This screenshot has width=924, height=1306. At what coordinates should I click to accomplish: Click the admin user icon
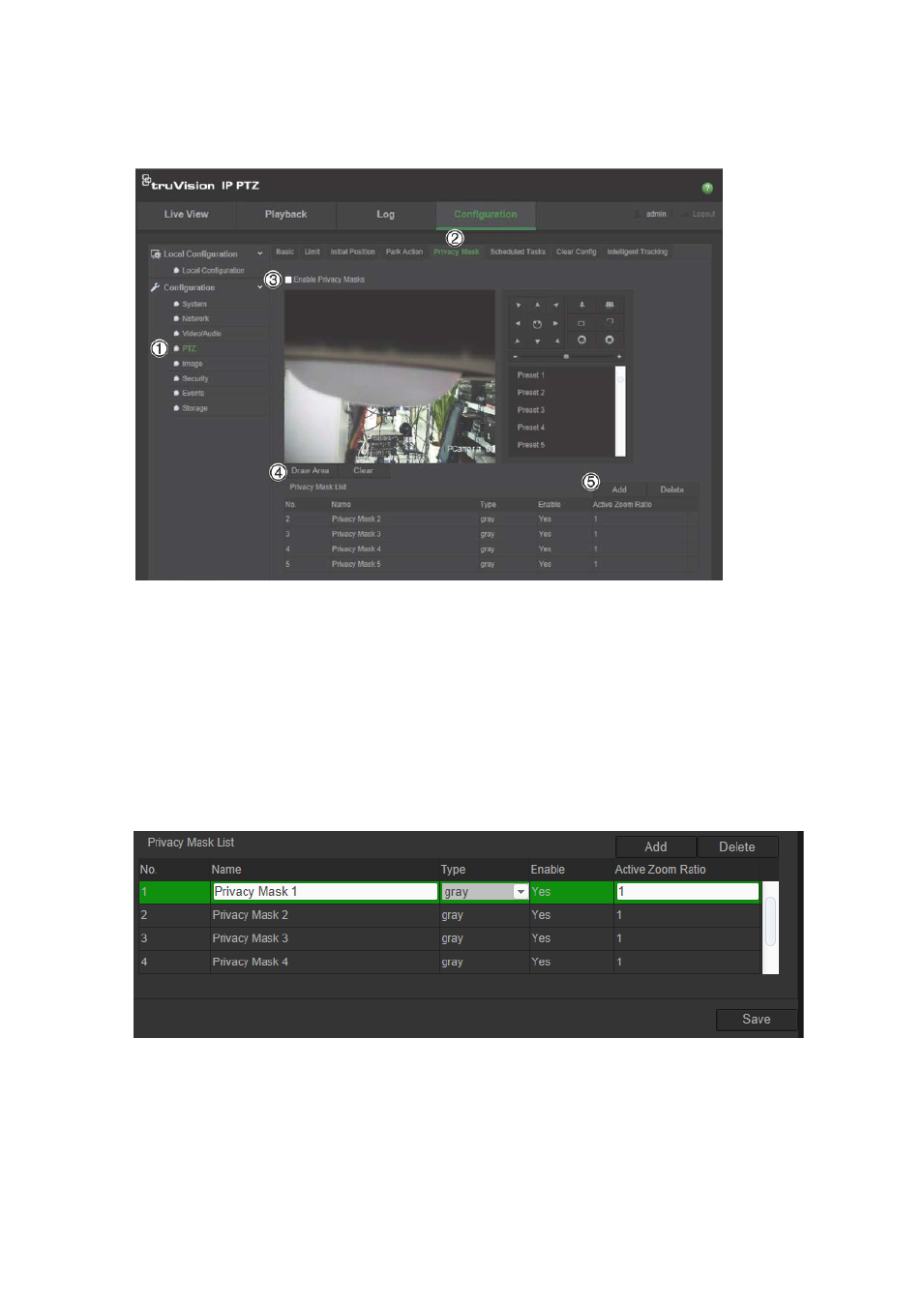pyautogui.click(x=639, y=214)
